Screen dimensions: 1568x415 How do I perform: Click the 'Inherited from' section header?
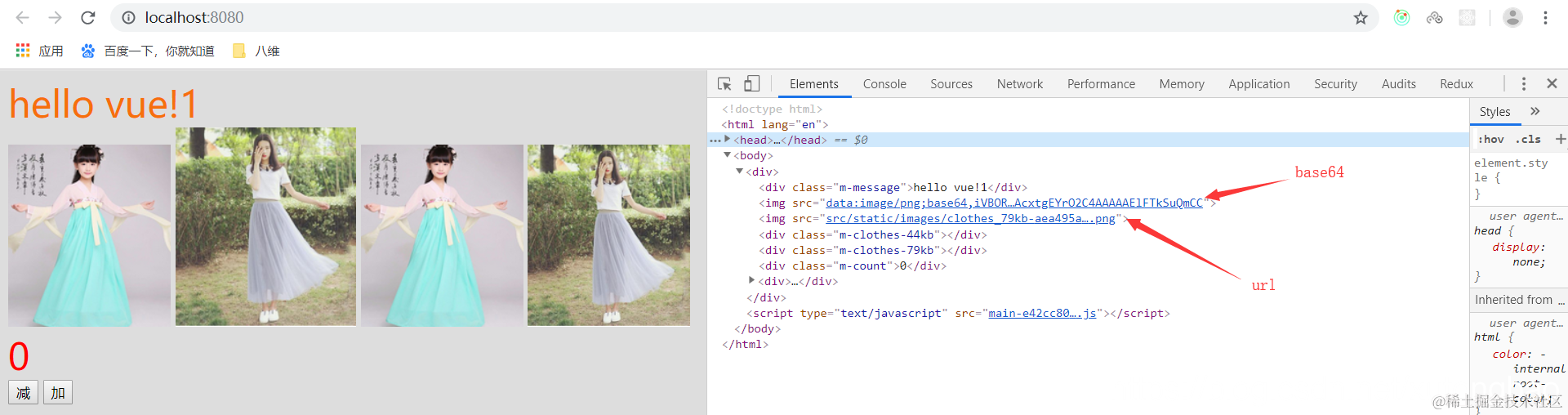(x=1519, y=300)
